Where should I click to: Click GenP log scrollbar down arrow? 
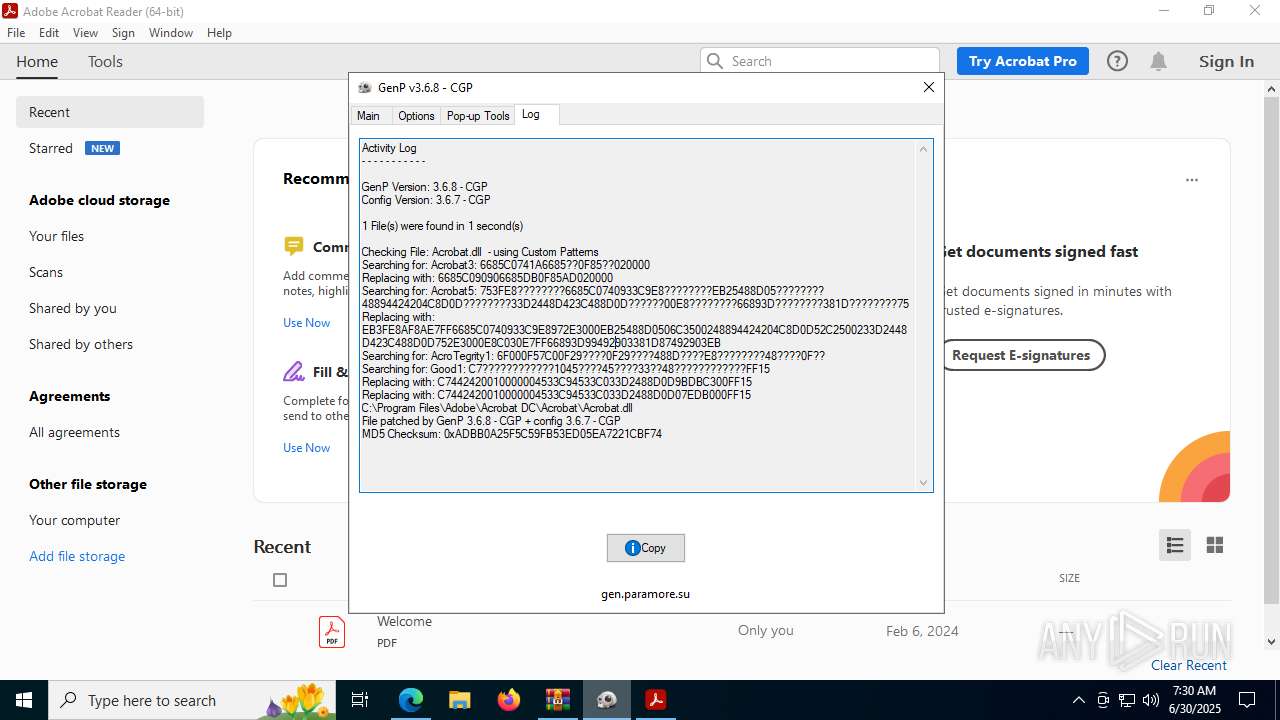923,483
